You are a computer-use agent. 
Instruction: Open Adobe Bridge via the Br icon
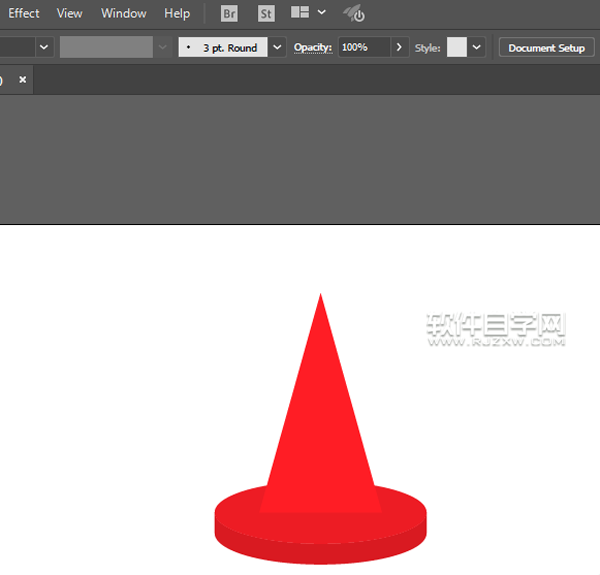229,14
